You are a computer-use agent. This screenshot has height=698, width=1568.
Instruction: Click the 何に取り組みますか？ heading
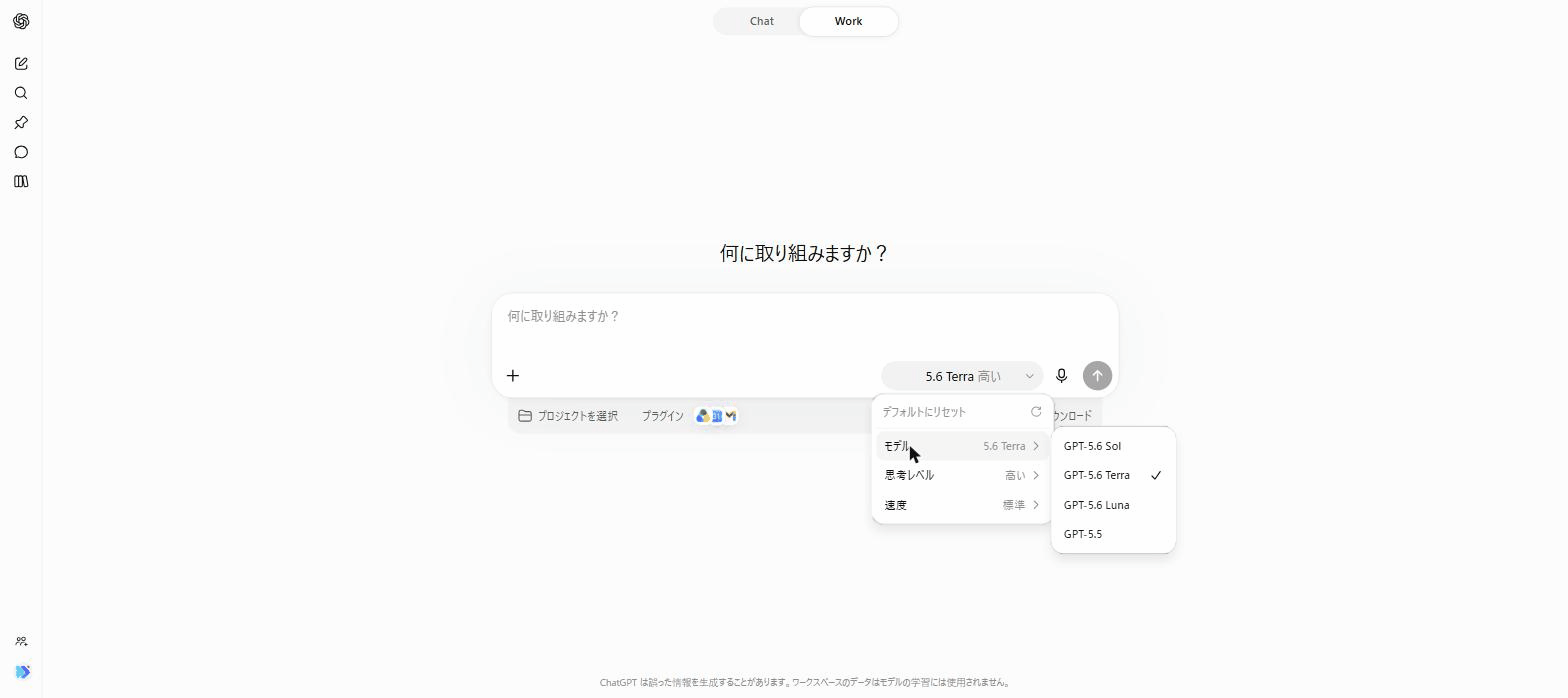tap(804, 253)
